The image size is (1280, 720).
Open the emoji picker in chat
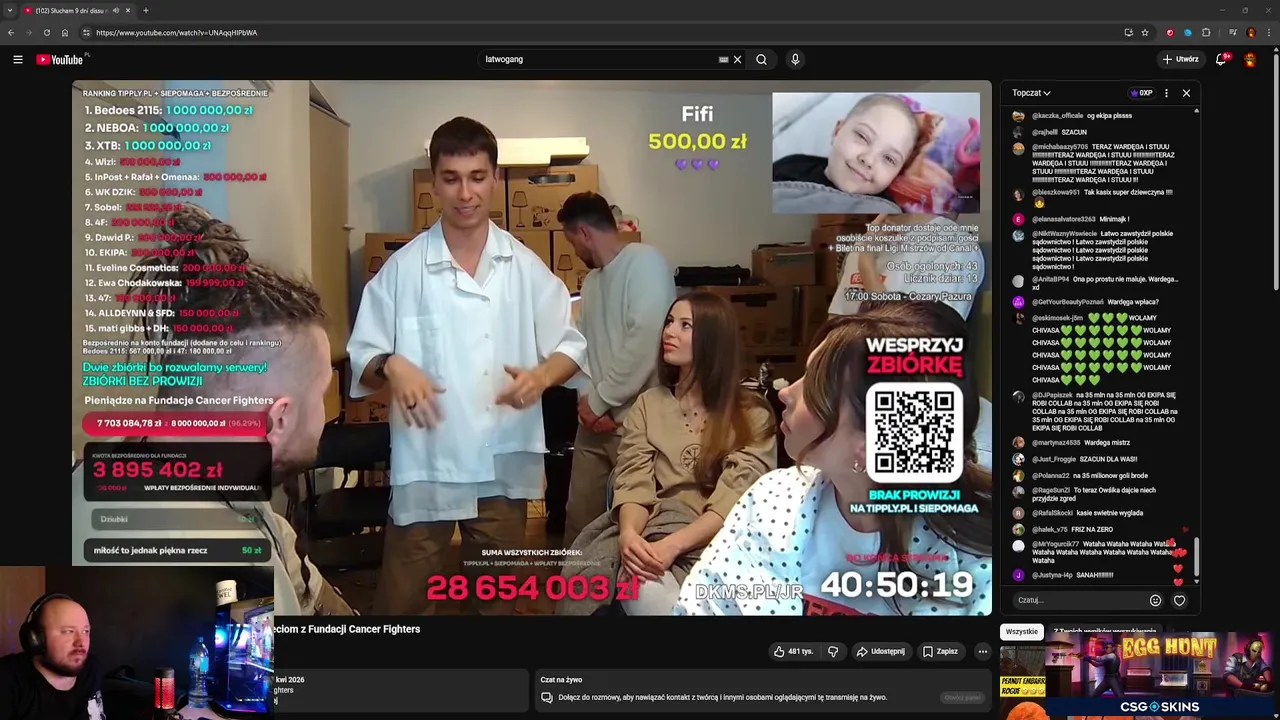tap(1155, 600)
